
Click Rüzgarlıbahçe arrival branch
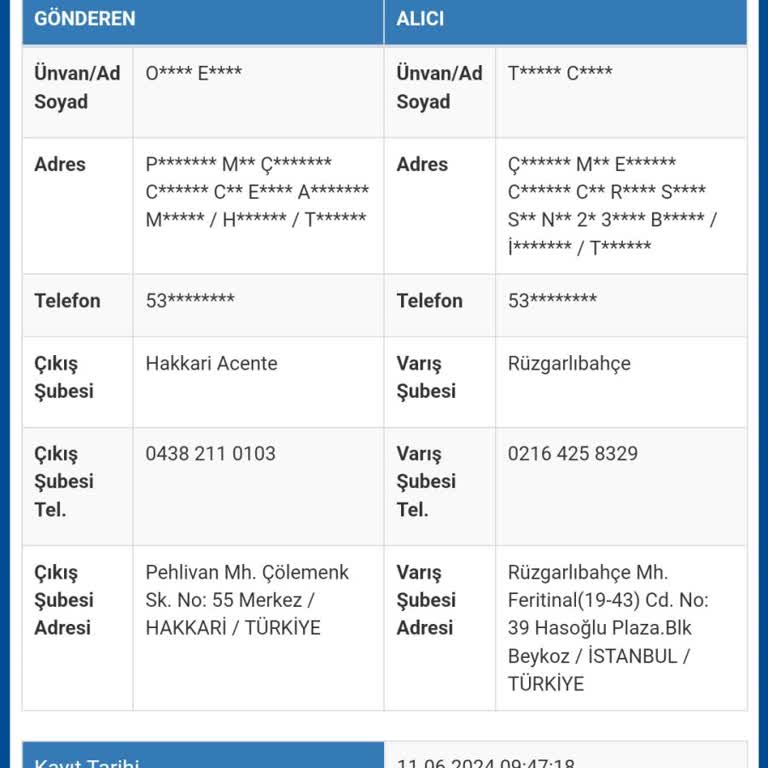pos(569,364)
